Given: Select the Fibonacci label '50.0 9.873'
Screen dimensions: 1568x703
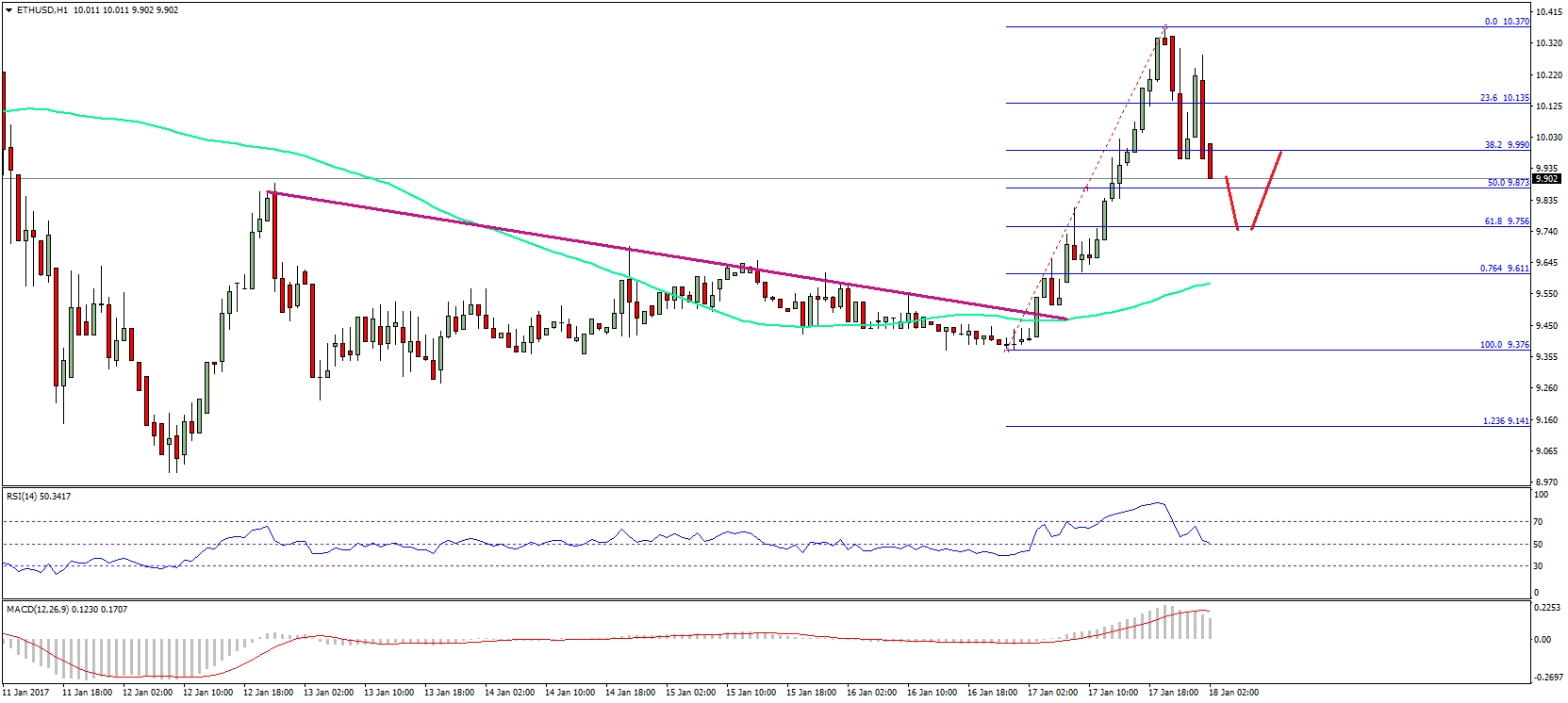Looking at the screenshot, I should click(x=1509, y=183).
